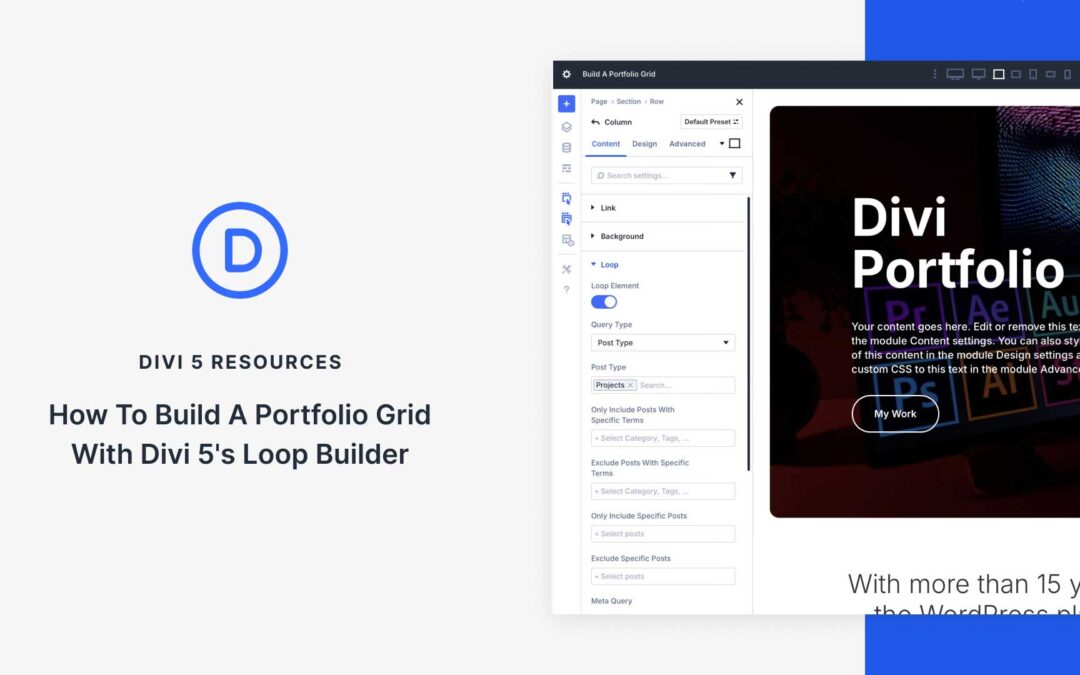Open the tools icon above help
Image resolution: width=1080 pixels, height=675 pixels.
[x=566, y=269]
